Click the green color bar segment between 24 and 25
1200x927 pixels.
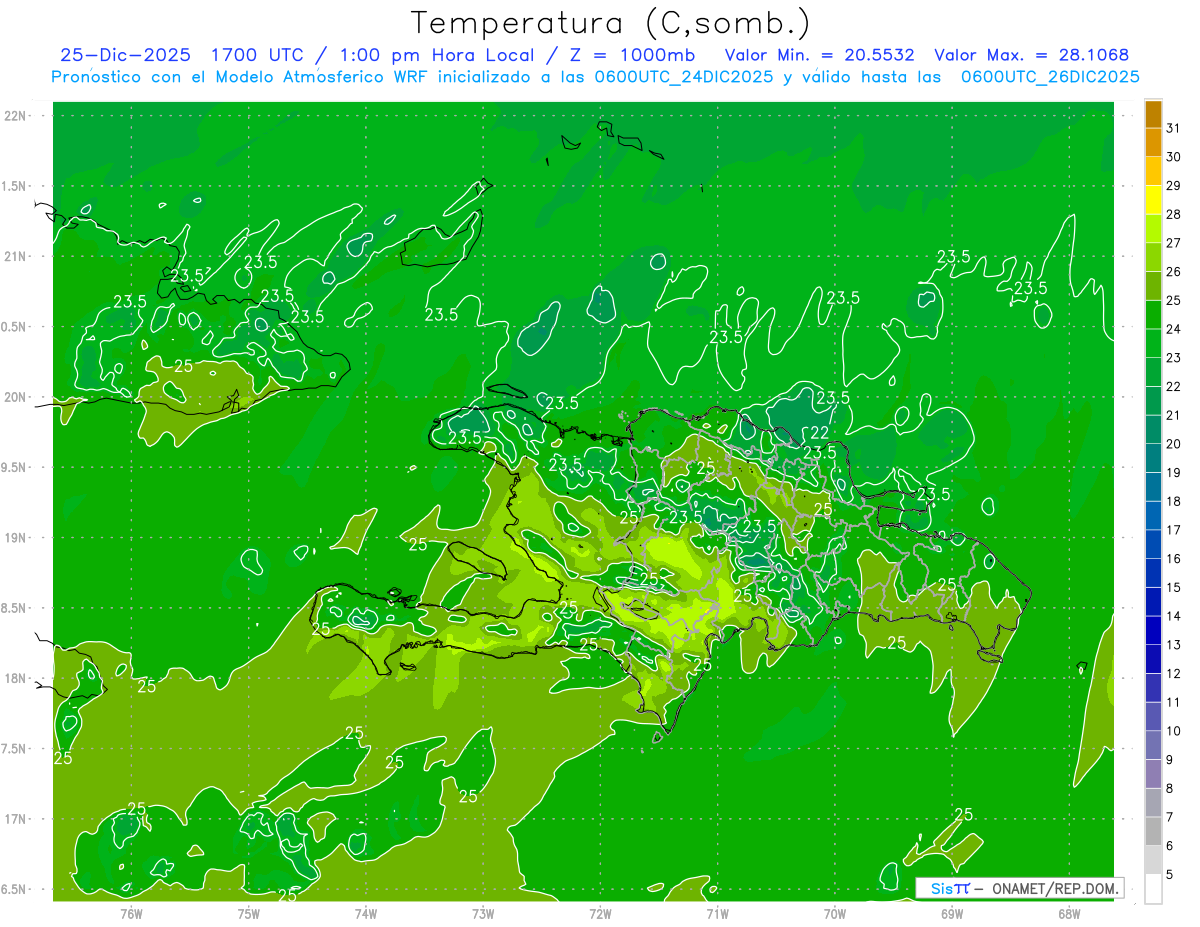1153,314
